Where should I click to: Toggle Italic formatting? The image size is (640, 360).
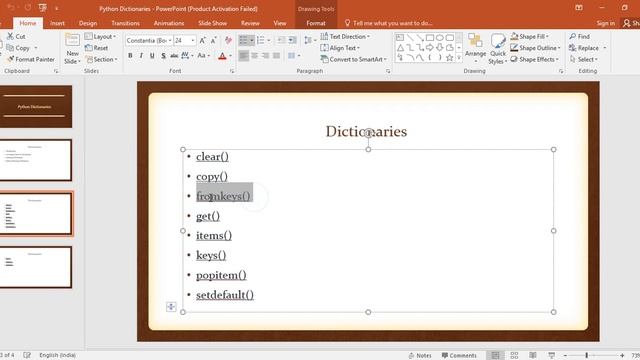coord(141,56)
